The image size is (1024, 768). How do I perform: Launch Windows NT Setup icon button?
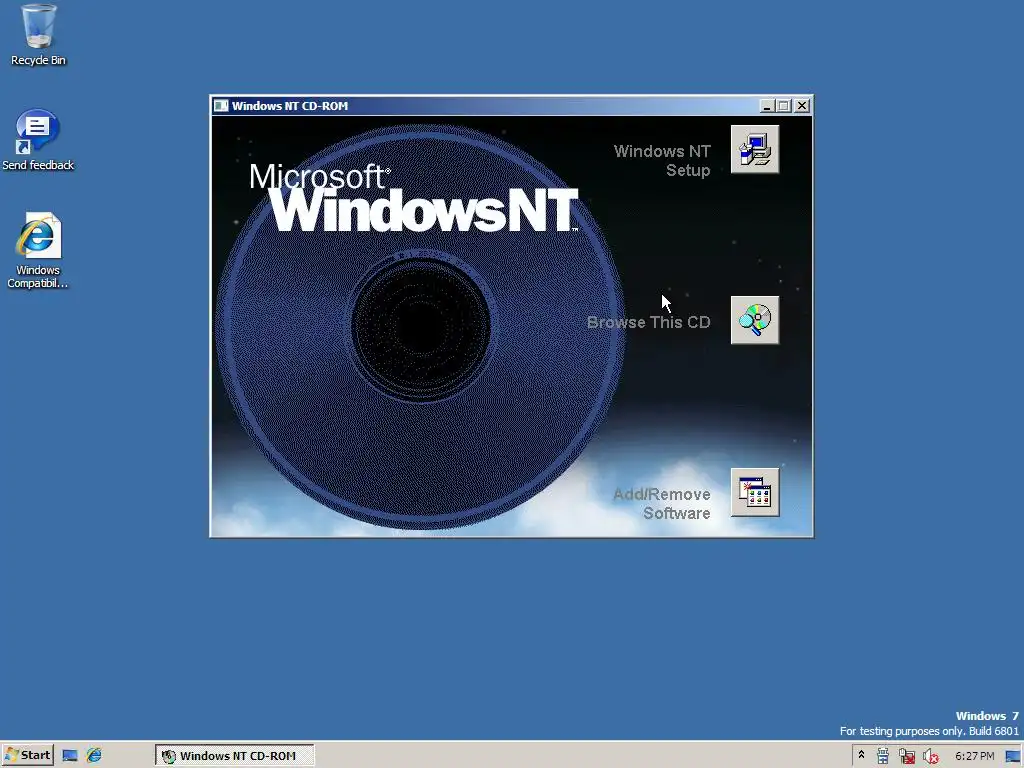(x=755, y=150)
